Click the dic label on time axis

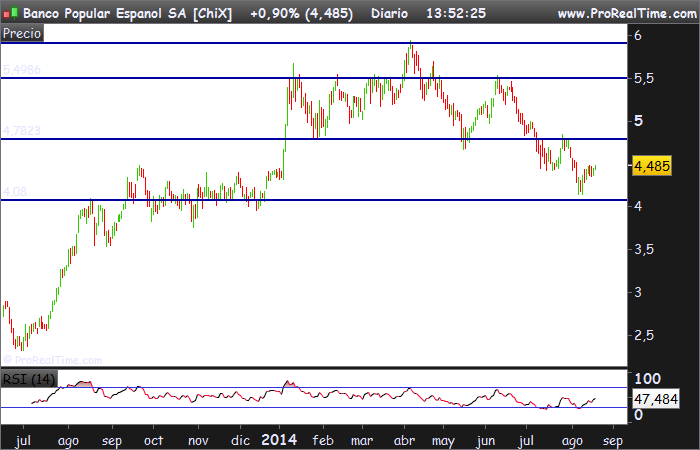pos(240,440)
